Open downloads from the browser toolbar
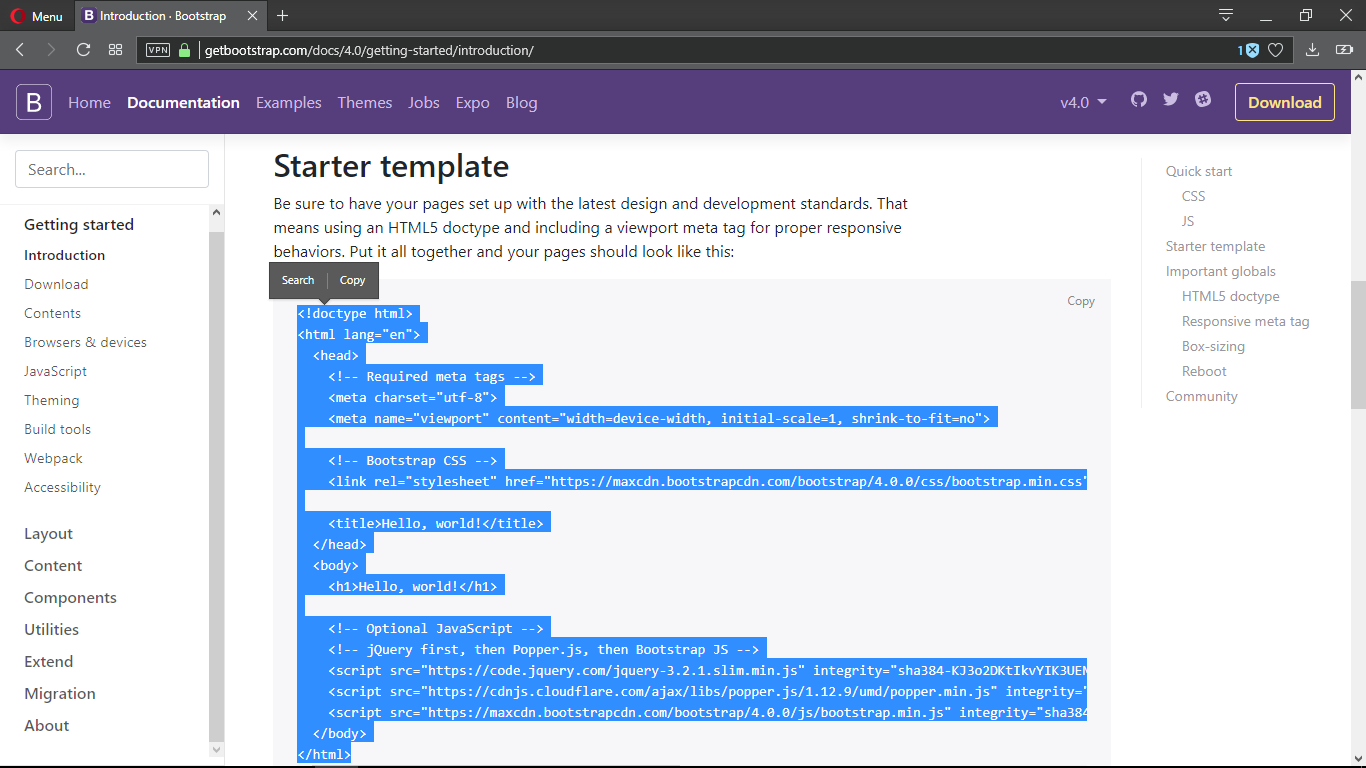The width and height of the screenshot is (1366, 768). (1311, 48)
